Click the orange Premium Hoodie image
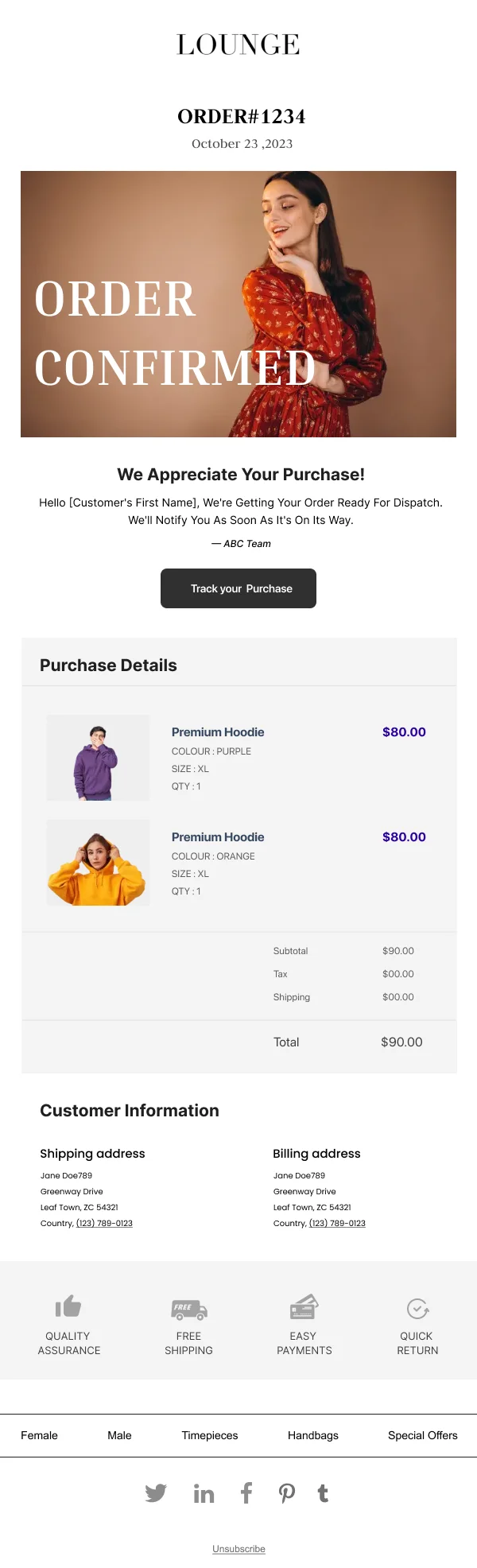477x1568 pixels. point(98,862)
